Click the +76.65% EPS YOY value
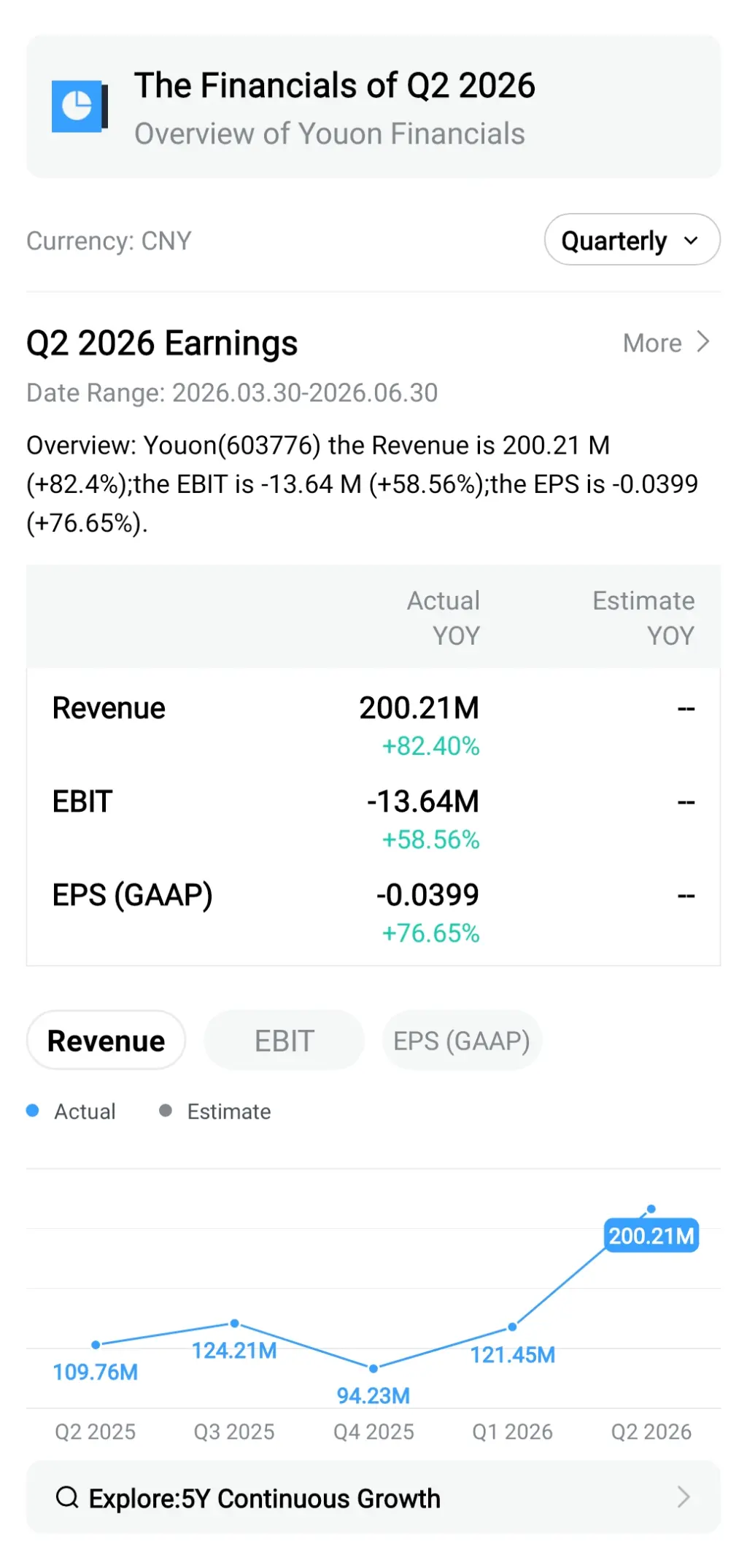 click(x=430, y=933)
